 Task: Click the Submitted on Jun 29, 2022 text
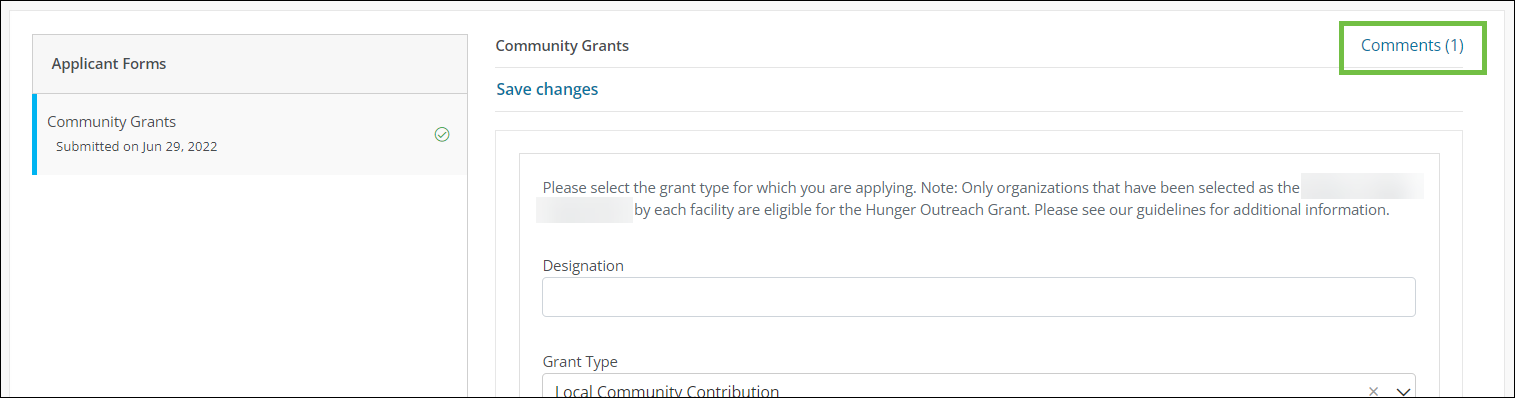tap(137, 146)
